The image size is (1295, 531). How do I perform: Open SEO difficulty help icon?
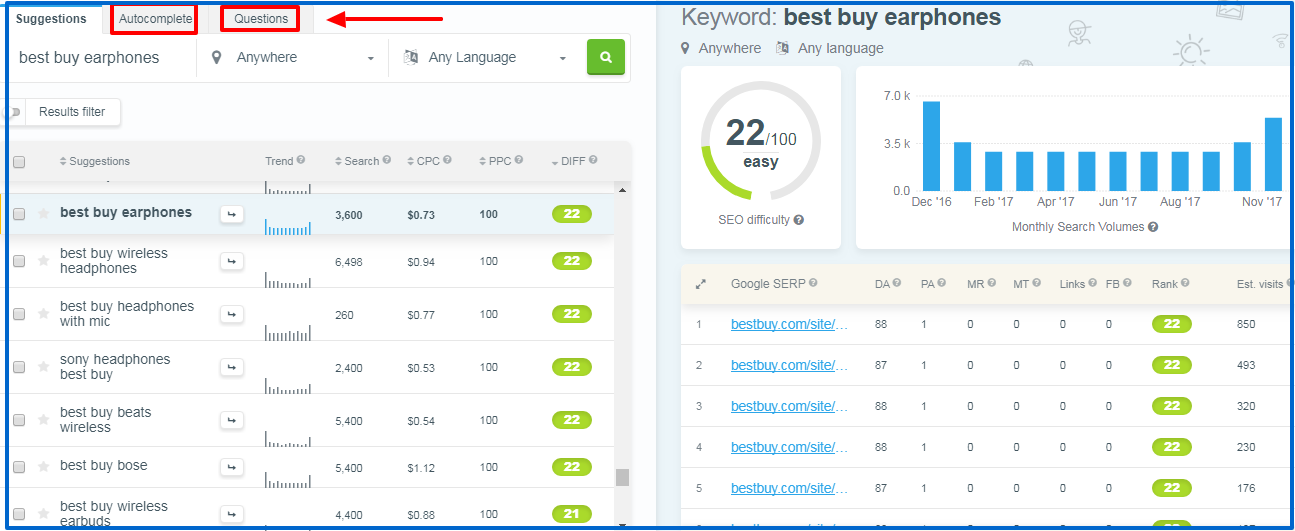coord(799,220)
